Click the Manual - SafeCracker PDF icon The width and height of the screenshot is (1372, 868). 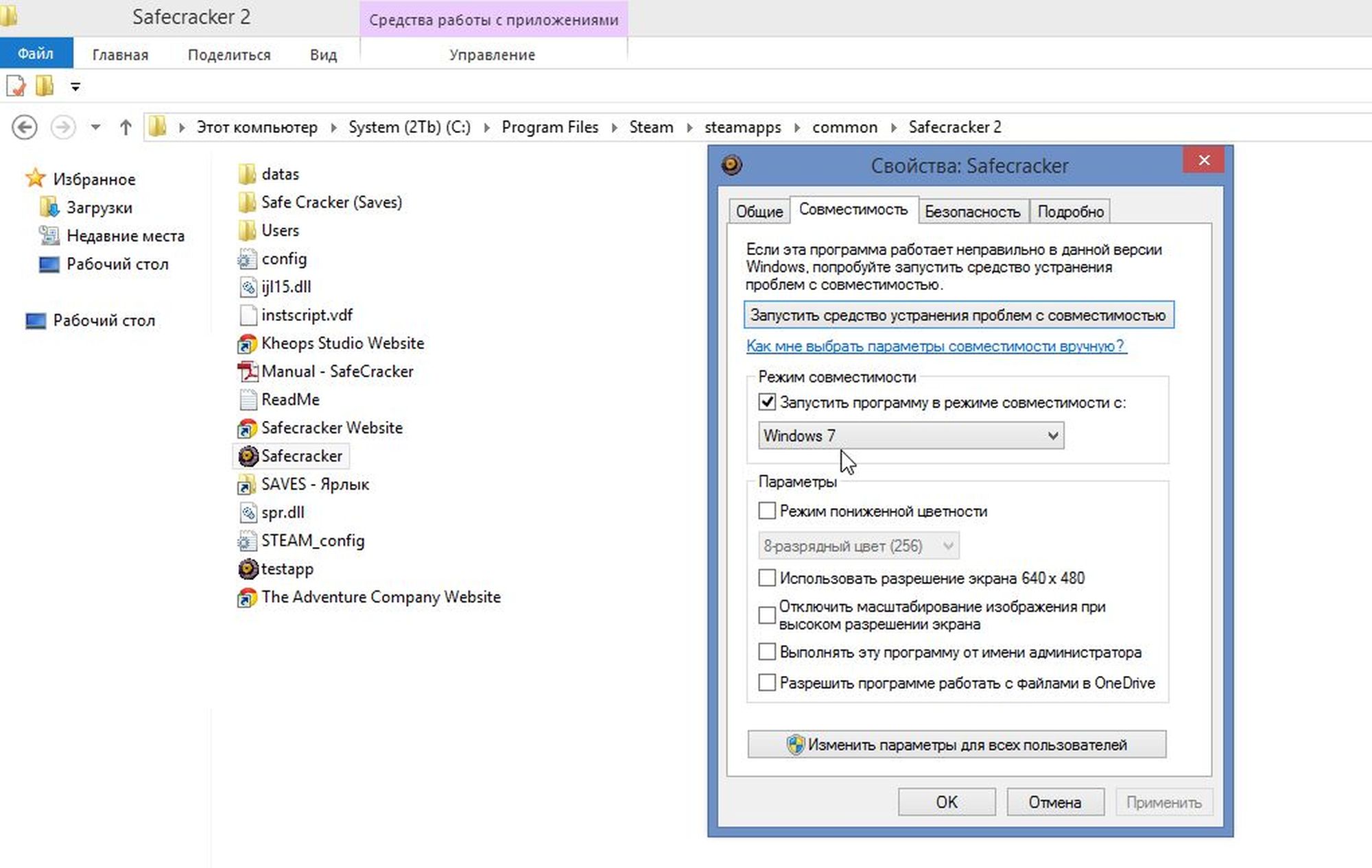point(247,371)
